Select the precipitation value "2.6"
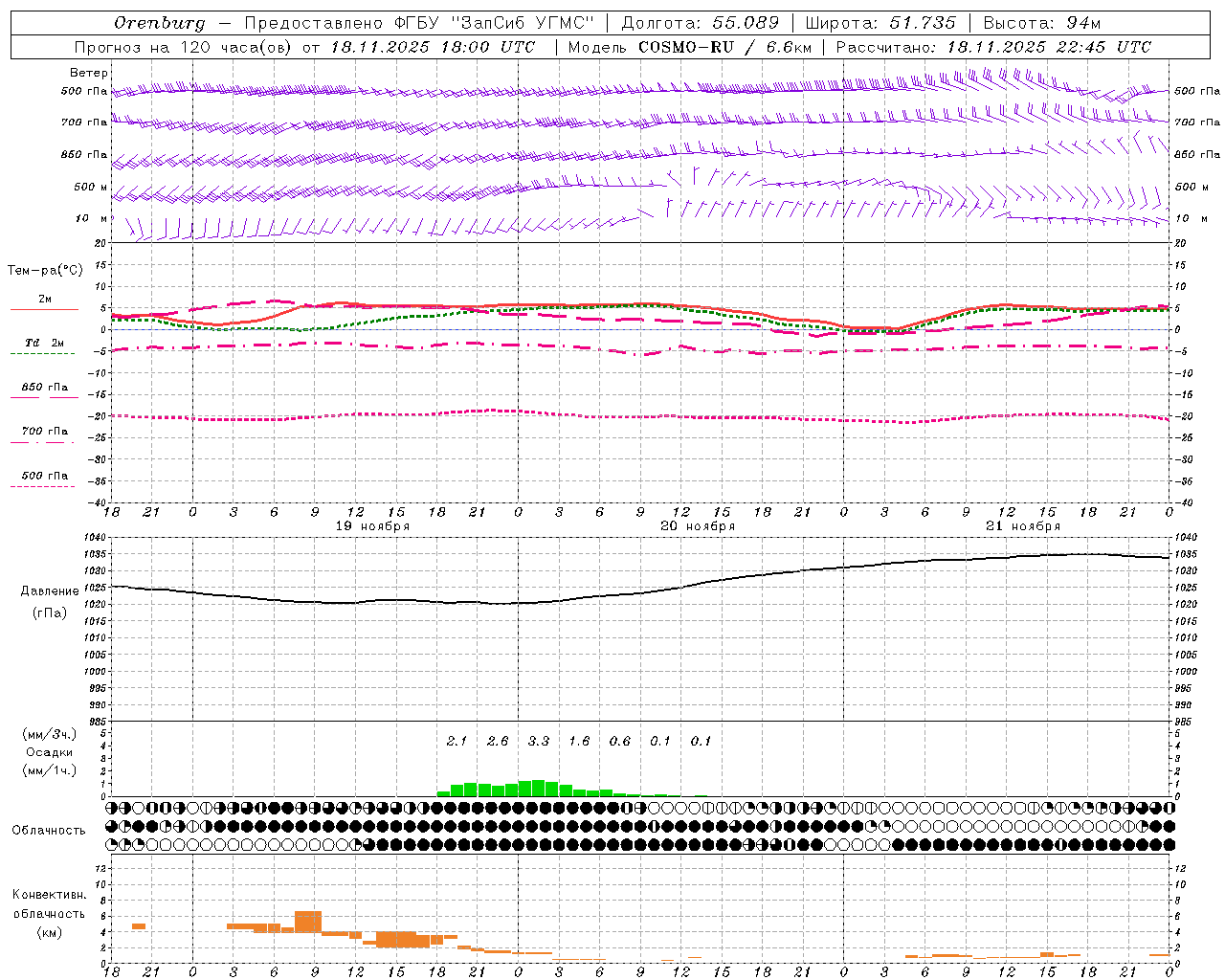Image resolution: width=1225 pixels, height=980 pixels. pyautogui.click(x=498, y=741)
